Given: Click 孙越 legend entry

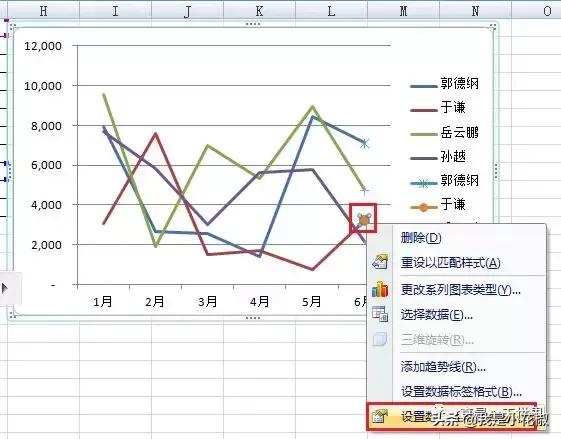Looking at the screenshot, I should [x=438, y=156].
